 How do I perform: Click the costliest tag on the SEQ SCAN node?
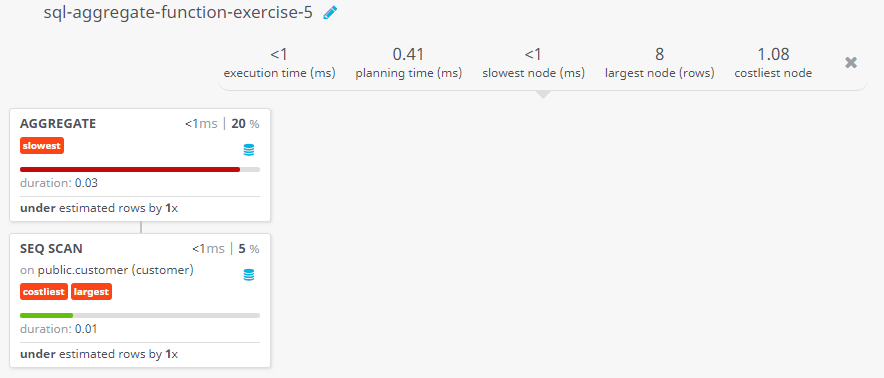click(44, 292)
